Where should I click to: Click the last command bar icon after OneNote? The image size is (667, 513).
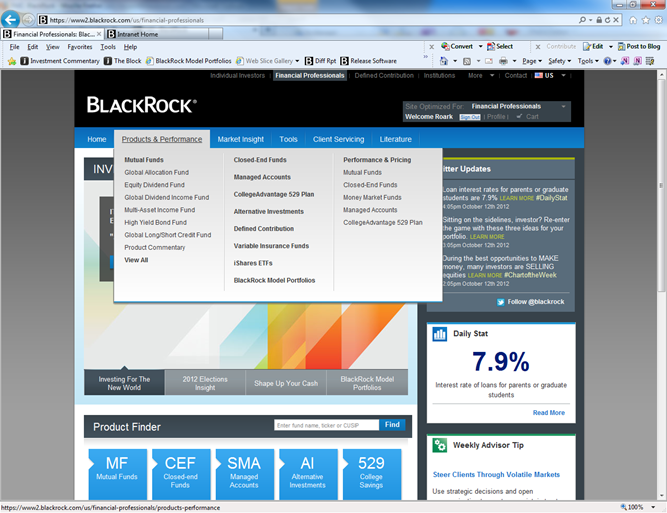point(650,61)
